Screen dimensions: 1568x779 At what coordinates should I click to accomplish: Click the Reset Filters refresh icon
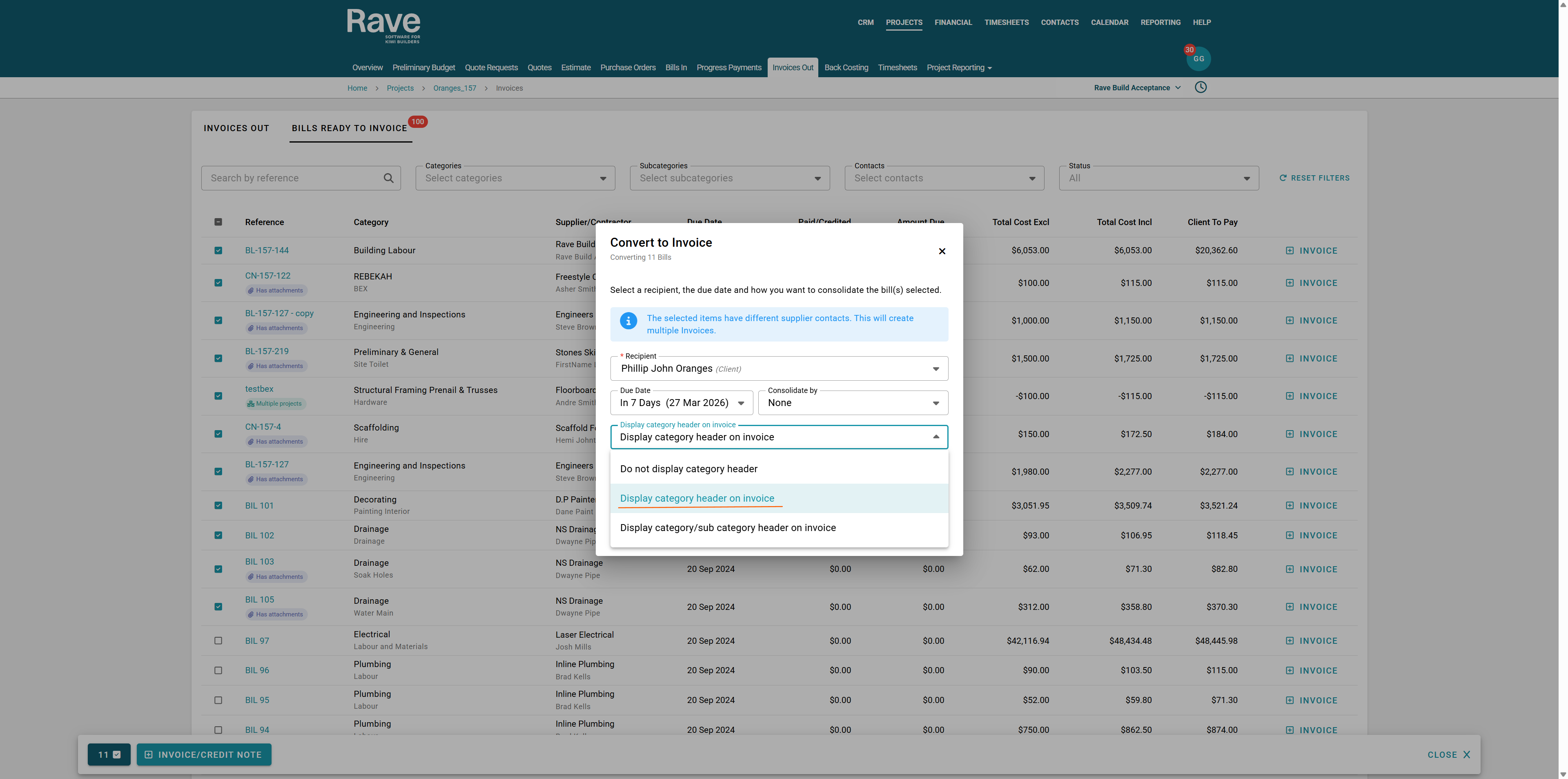1283,178
